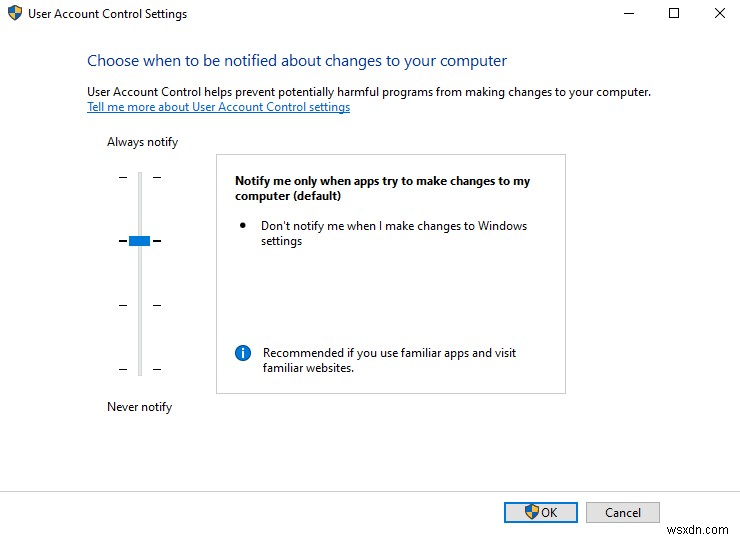Set slider to the bottom Never notify tick
The height and width of the screenshot is (540, 740).
140,369
